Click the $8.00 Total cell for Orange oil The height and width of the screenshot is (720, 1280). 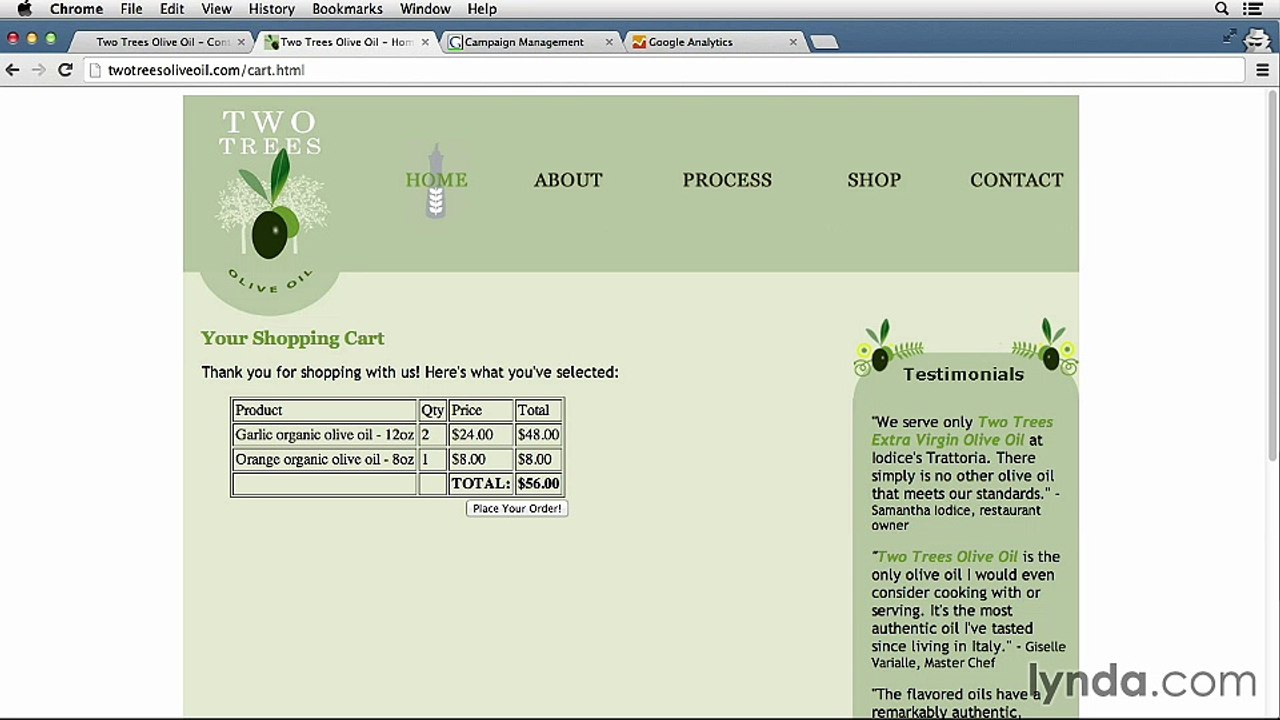(539, 460)
